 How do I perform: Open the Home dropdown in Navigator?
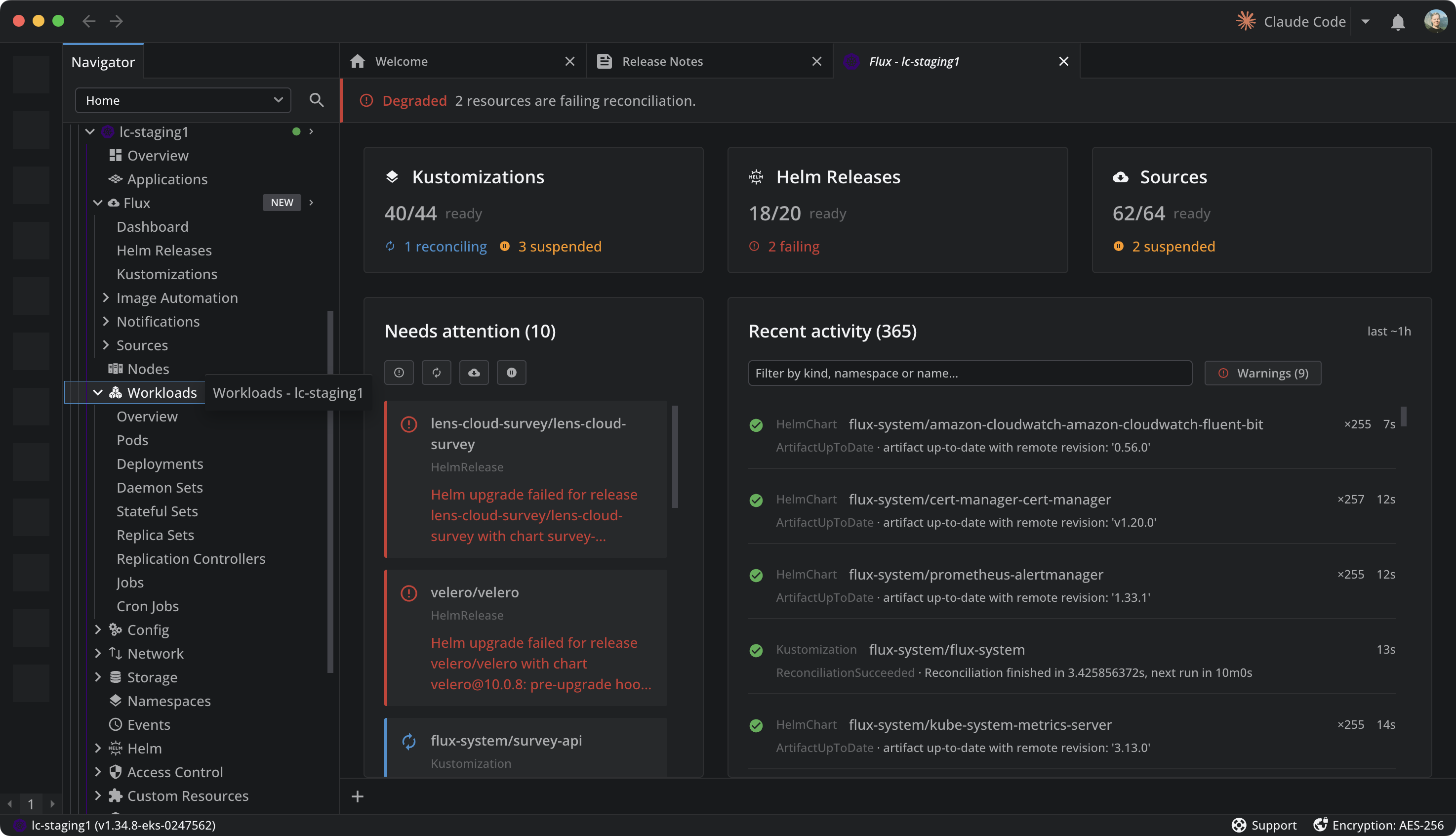(x=183, y=100)
